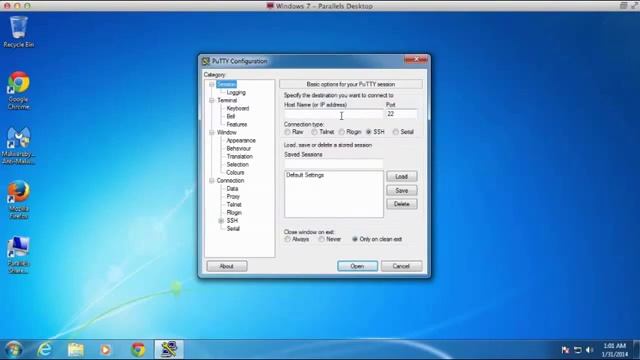The width and height of the screenshot is (640, 360).
Task: Open the system clock showing 1/31/2014
Action: click(x=615, y=350)
